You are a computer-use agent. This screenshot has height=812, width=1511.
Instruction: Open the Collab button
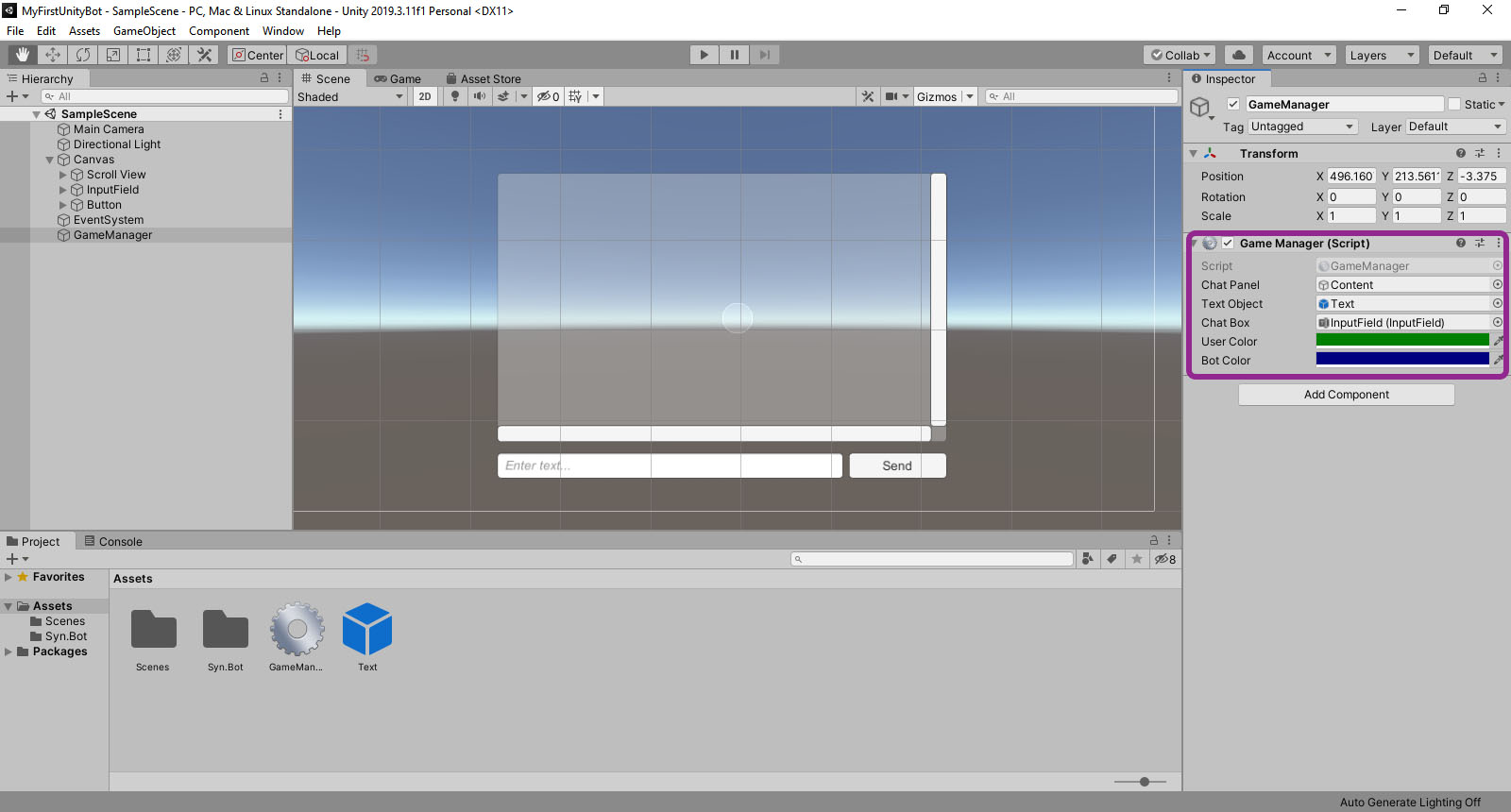pos(1180,55)
